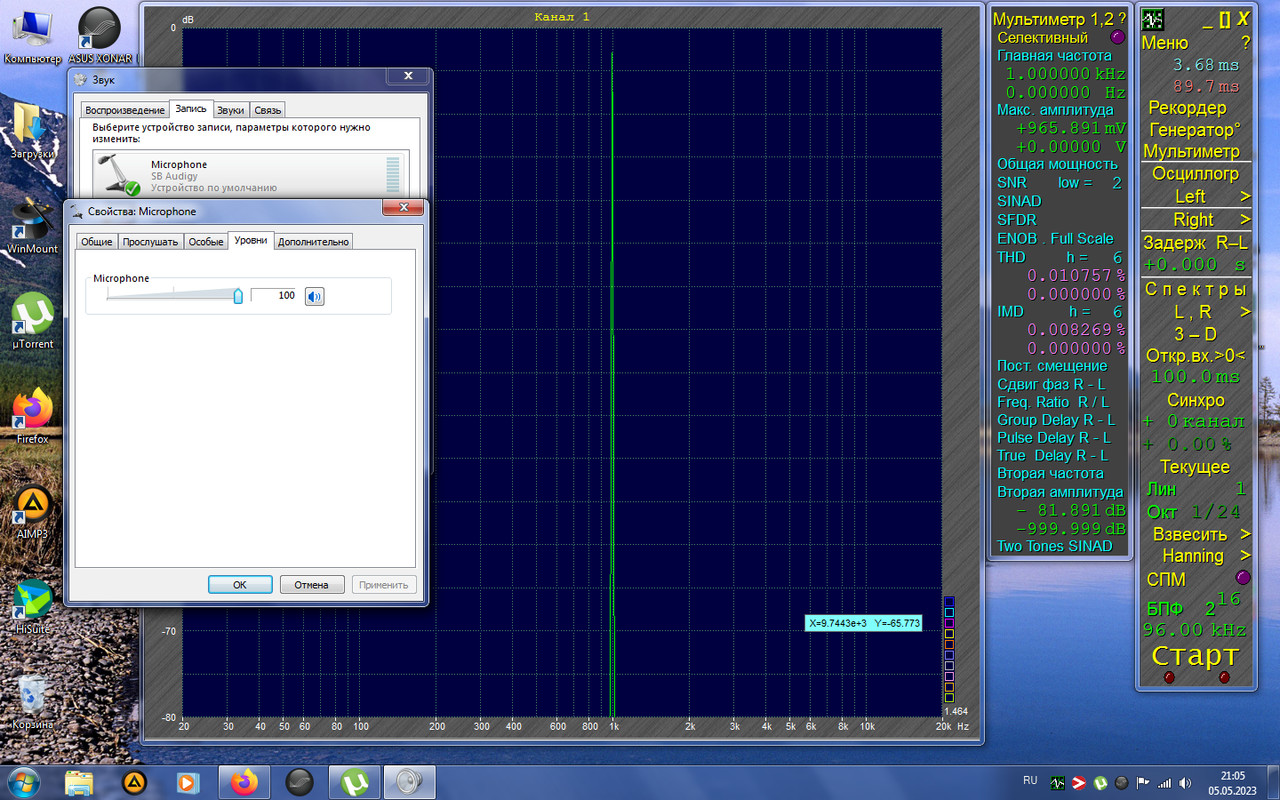
Task: Open the Воспроизведение tab in Звук window
Action: pyautogui.click(x=125, y=110)
